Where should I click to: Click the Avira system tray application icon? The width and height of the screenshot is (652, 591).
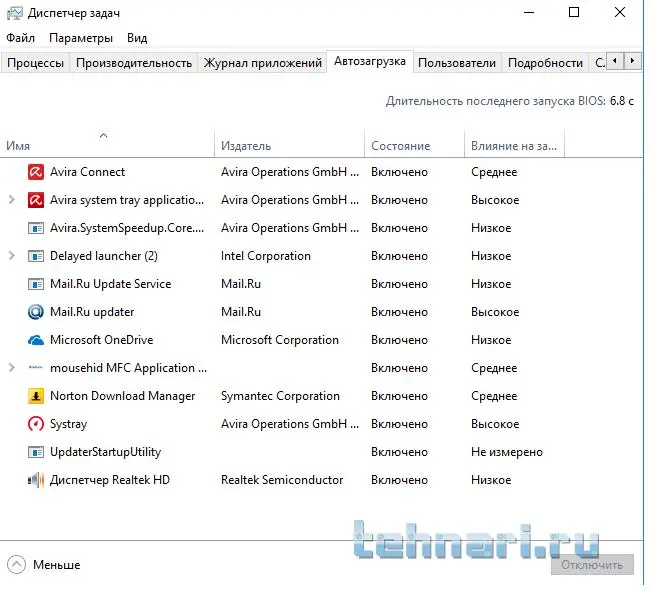click(x=36, y=200)
